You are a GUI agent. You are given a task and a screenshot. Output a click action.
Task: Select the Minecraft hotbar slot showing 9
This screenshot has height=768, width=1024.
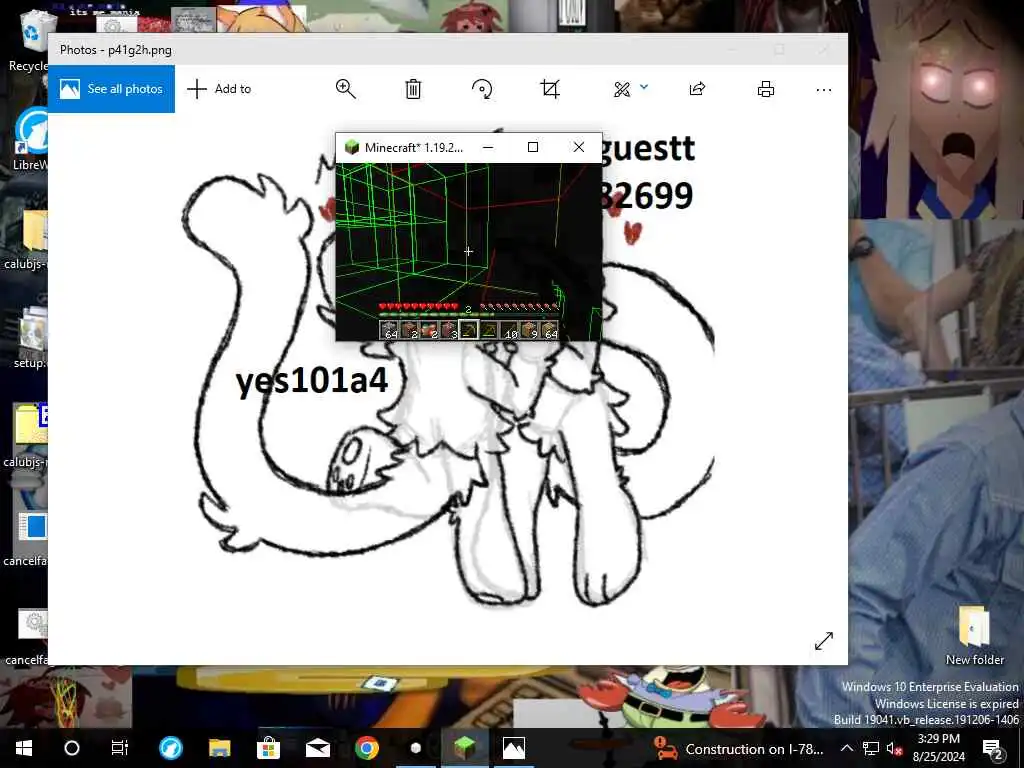(529, 330)
